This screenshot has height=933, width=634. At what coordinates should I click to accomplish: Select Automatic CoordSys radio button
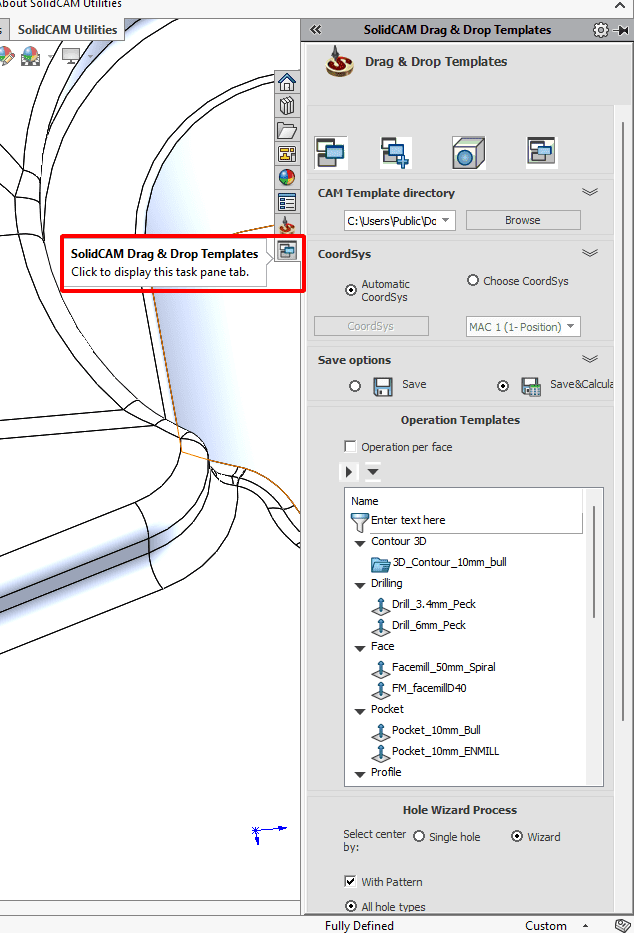pyautogui.click(x=351, y=290)
